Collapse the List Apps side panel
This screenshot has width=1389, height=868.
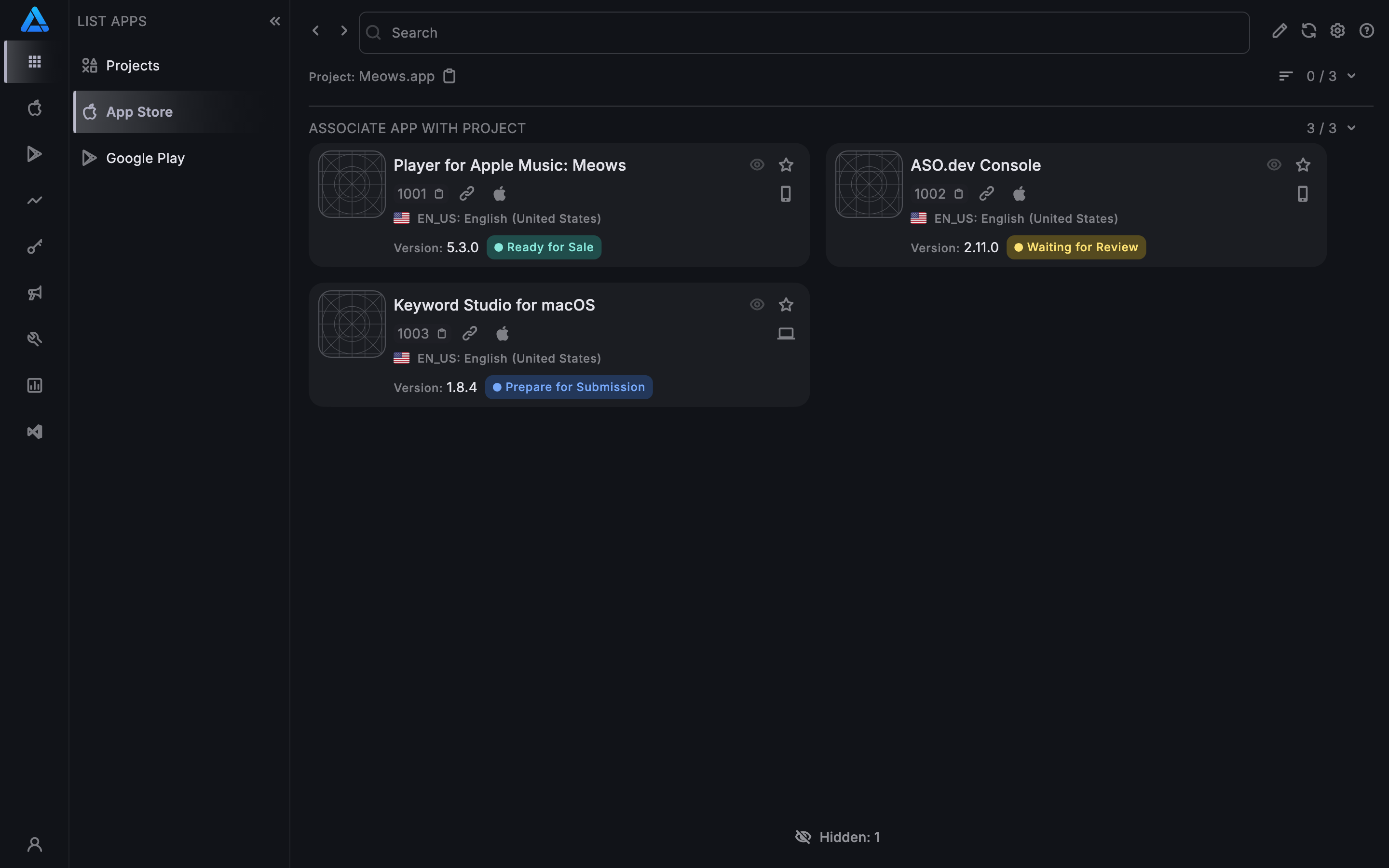click(x=275, y=21)
